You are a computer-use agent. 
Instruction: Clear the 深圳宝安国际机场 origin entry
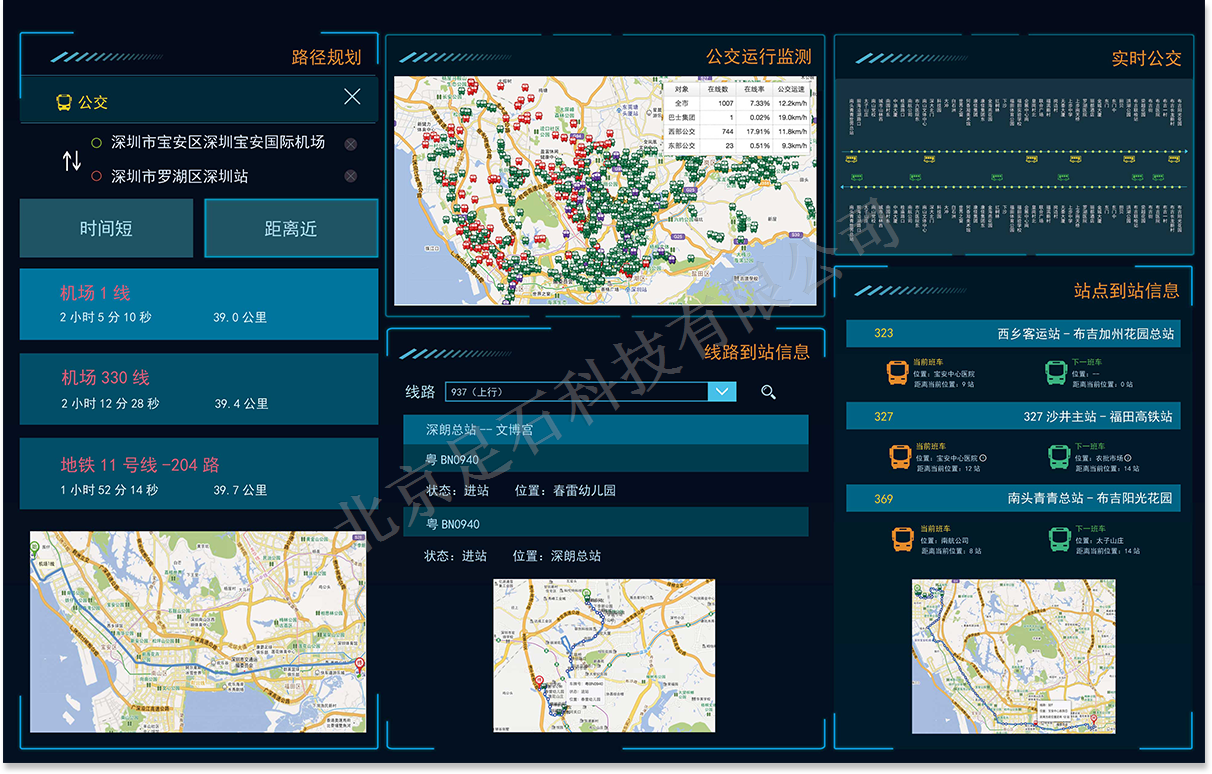(350, 143)
